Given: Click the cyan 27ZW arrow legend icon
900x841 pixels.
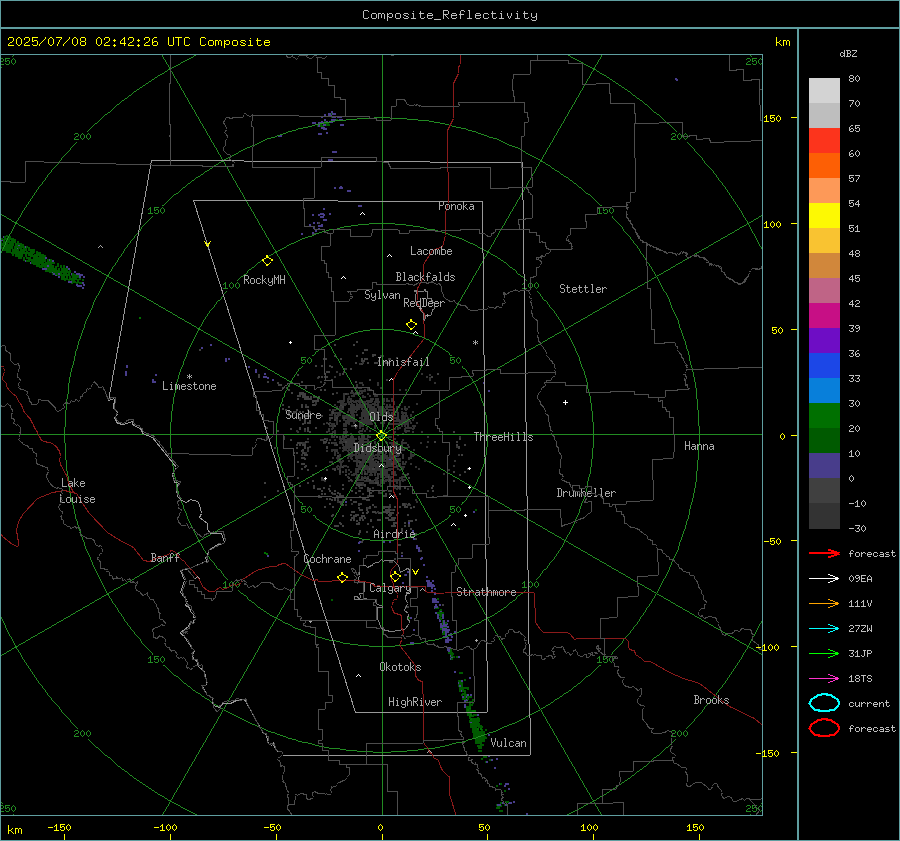Looking at the screenshot, I should pos(824,629).
